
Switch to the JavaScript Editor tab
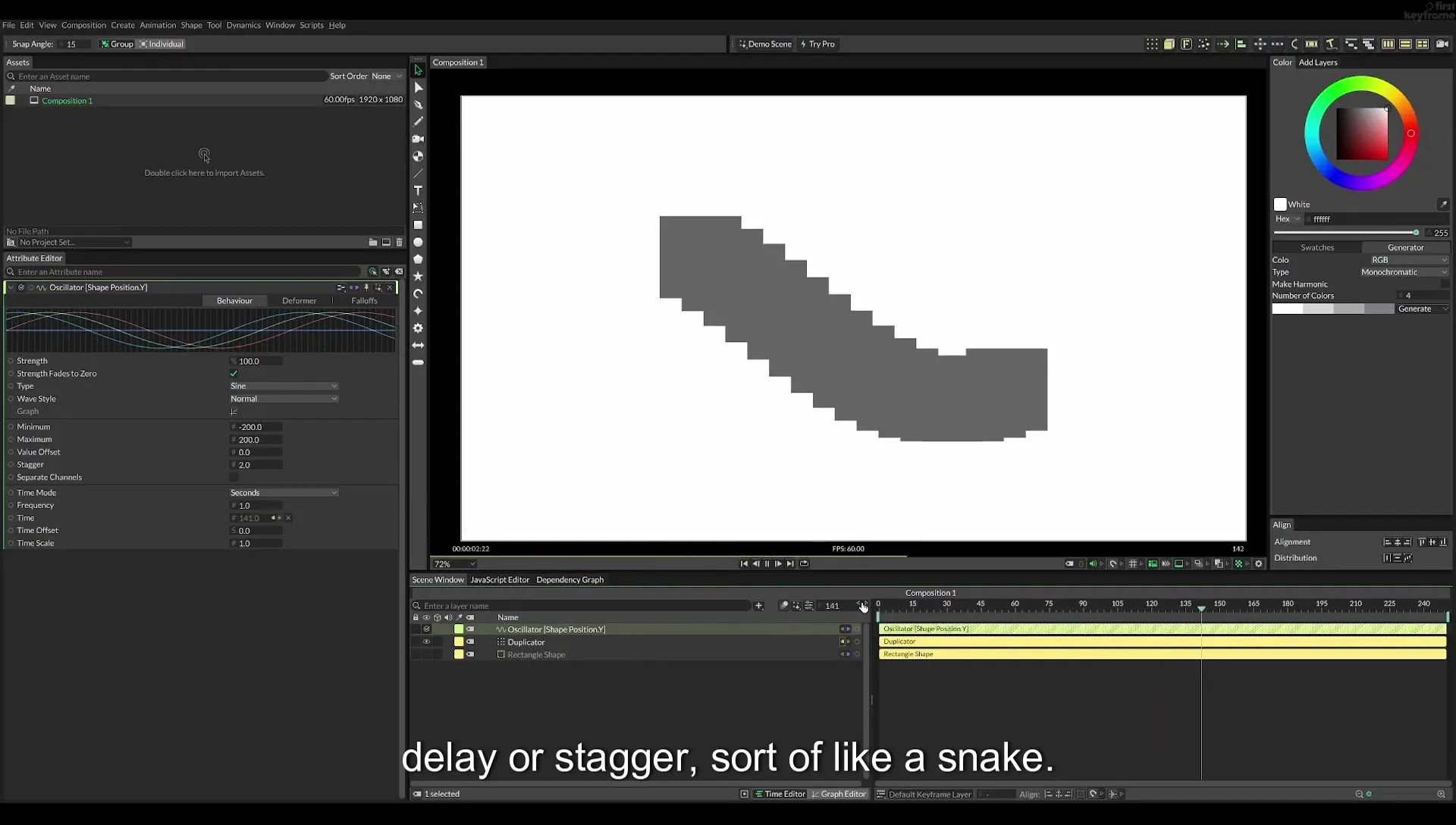pos(500,580)
